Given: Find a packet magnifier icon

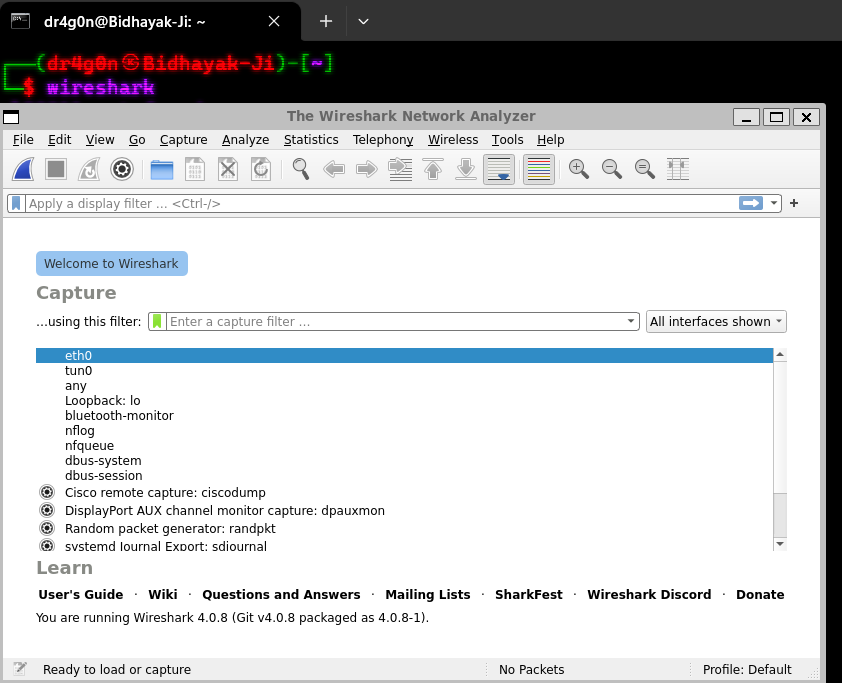Looking at the screenshot, I should tap(301, 170).
